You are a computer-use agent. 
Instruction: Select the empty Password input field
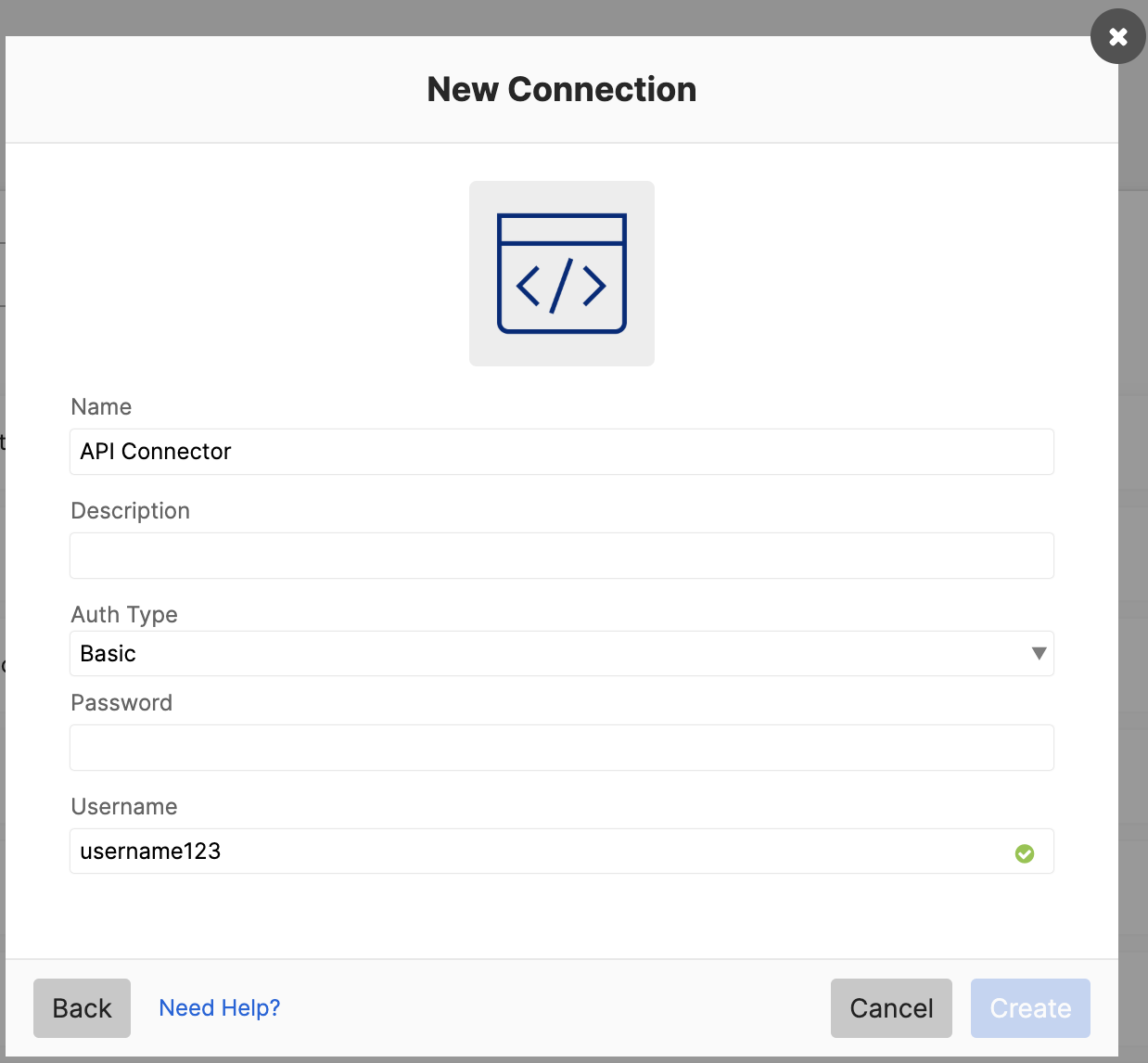coord(561,748)
